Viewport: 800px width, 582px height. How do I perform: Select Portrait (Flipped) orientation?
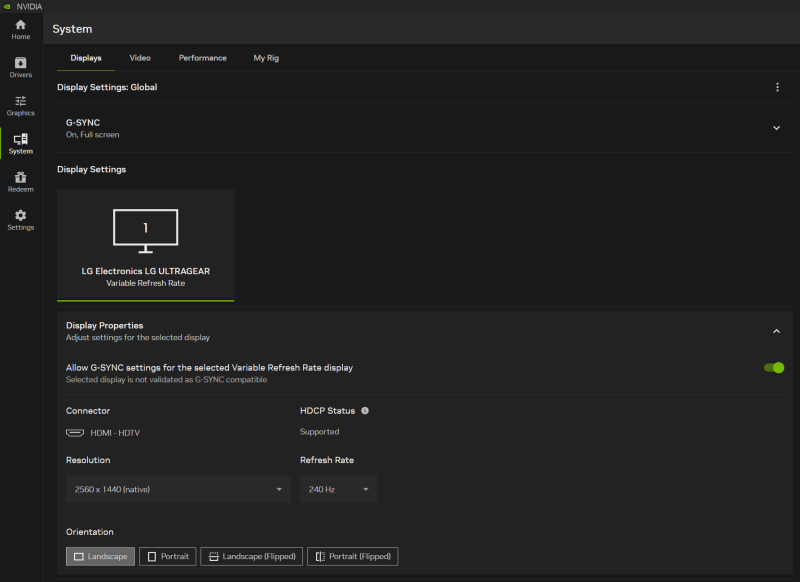tap(353, 556)
